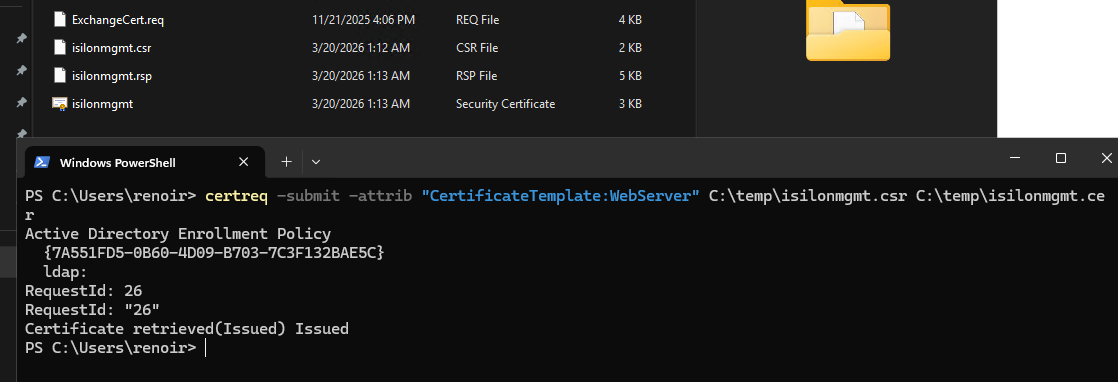The image size is (1118, 382).
Task: Click the ExchangeCert.req file name
Action: [x=118, y=20]
